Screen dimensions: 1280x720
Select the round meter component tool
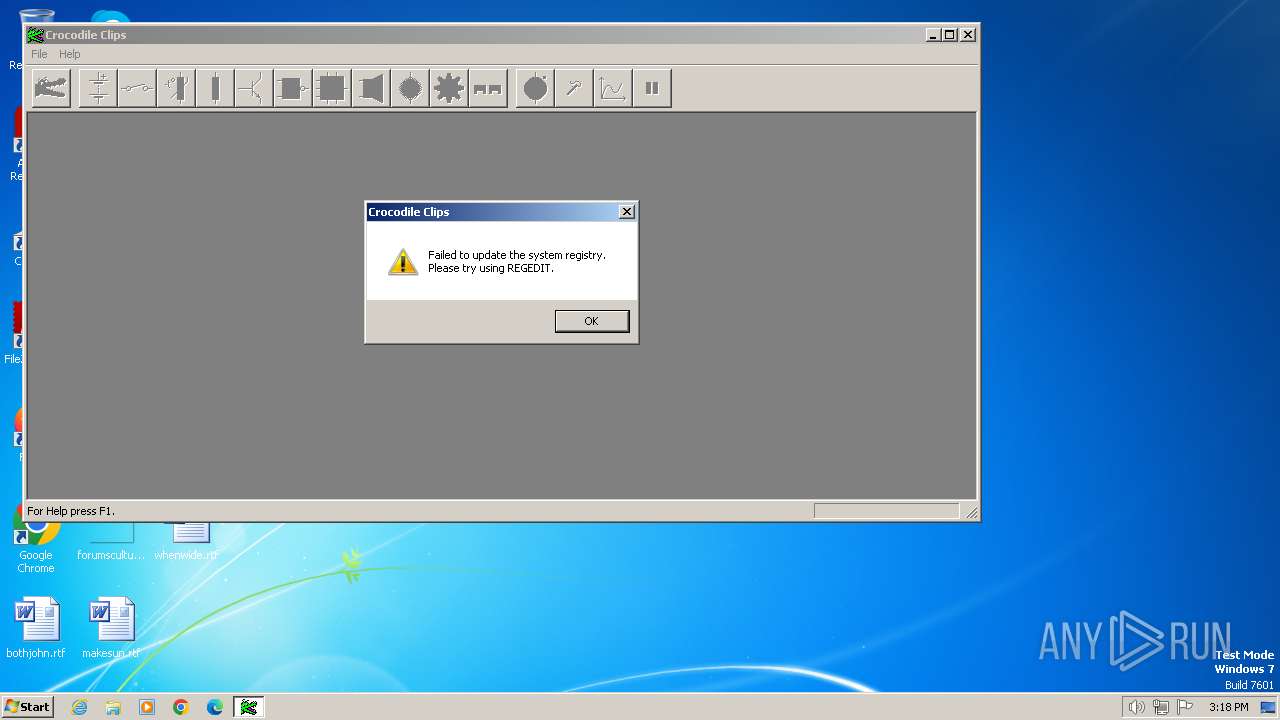[410, 88]
